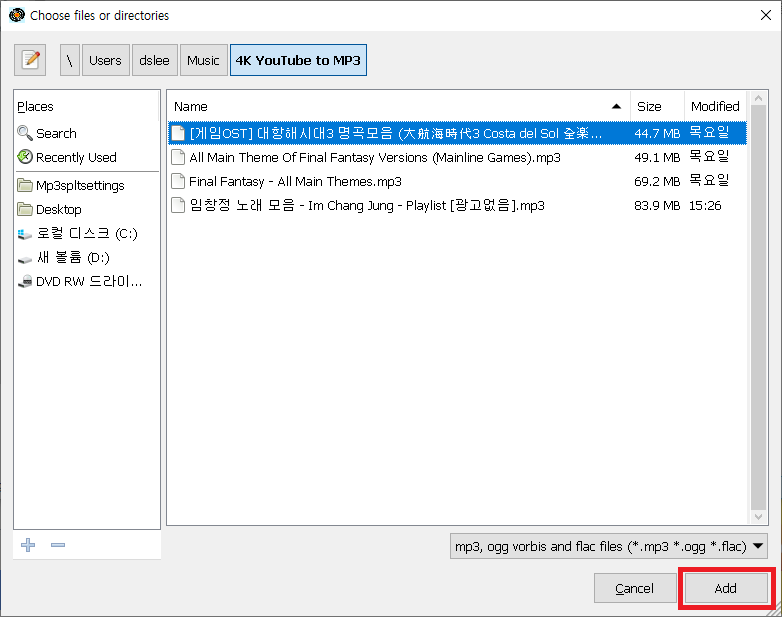This screenshot has height=617, width=782.
Task: Navigate to the Users path segment
Action: tap(105, 60)
